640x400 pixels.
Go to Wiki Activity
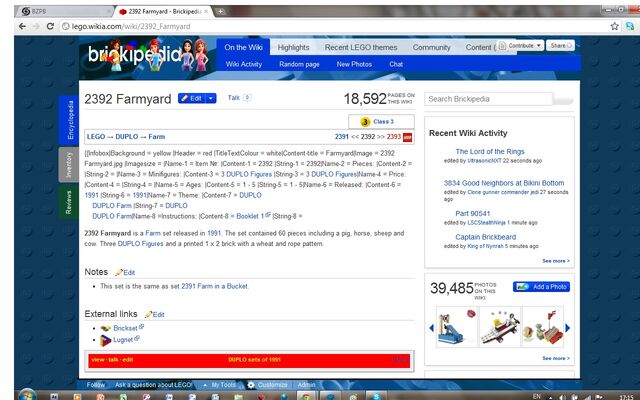[x=244, y=64]
